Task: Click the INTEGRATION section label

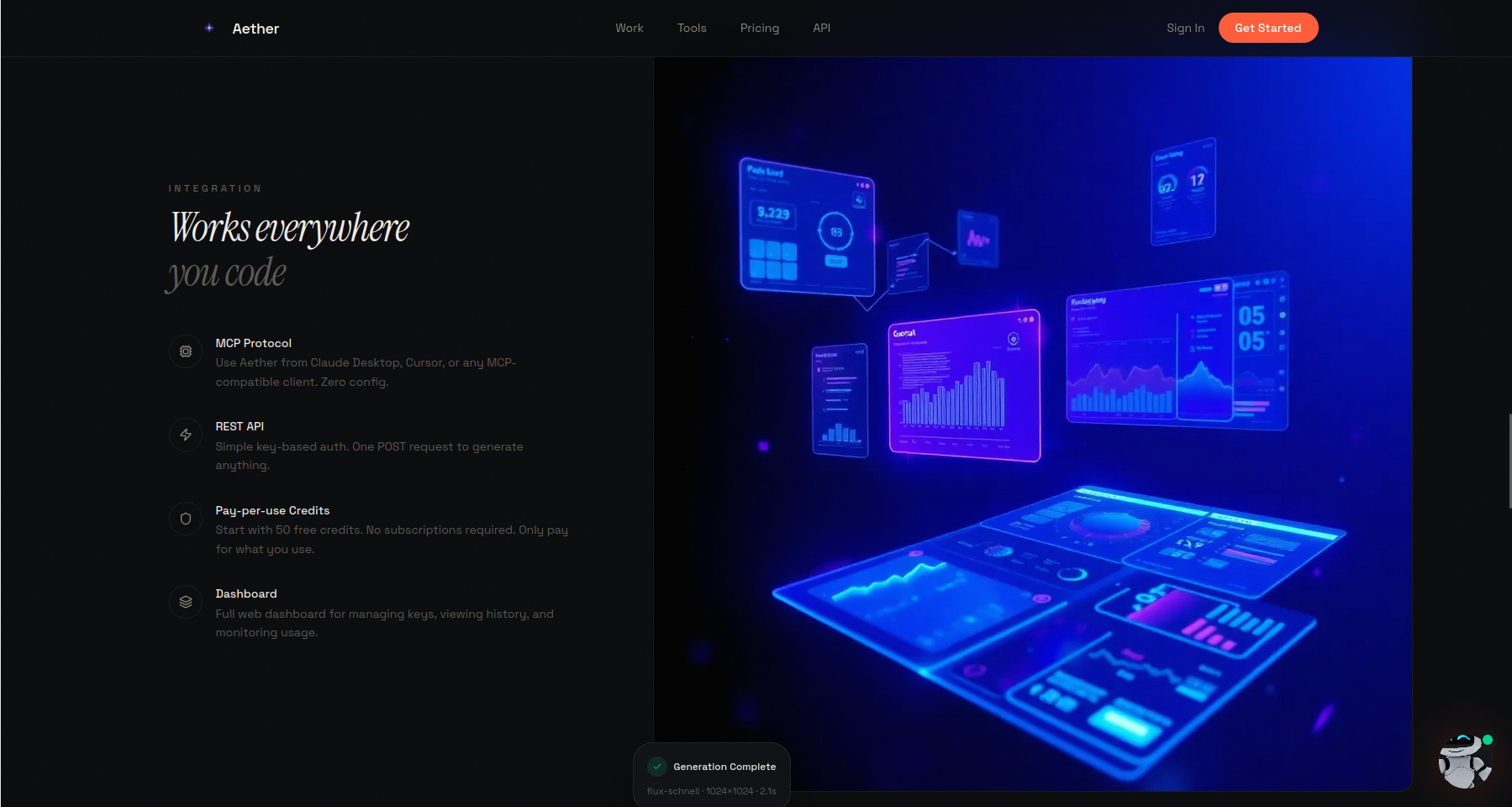Action: (215, 188)
